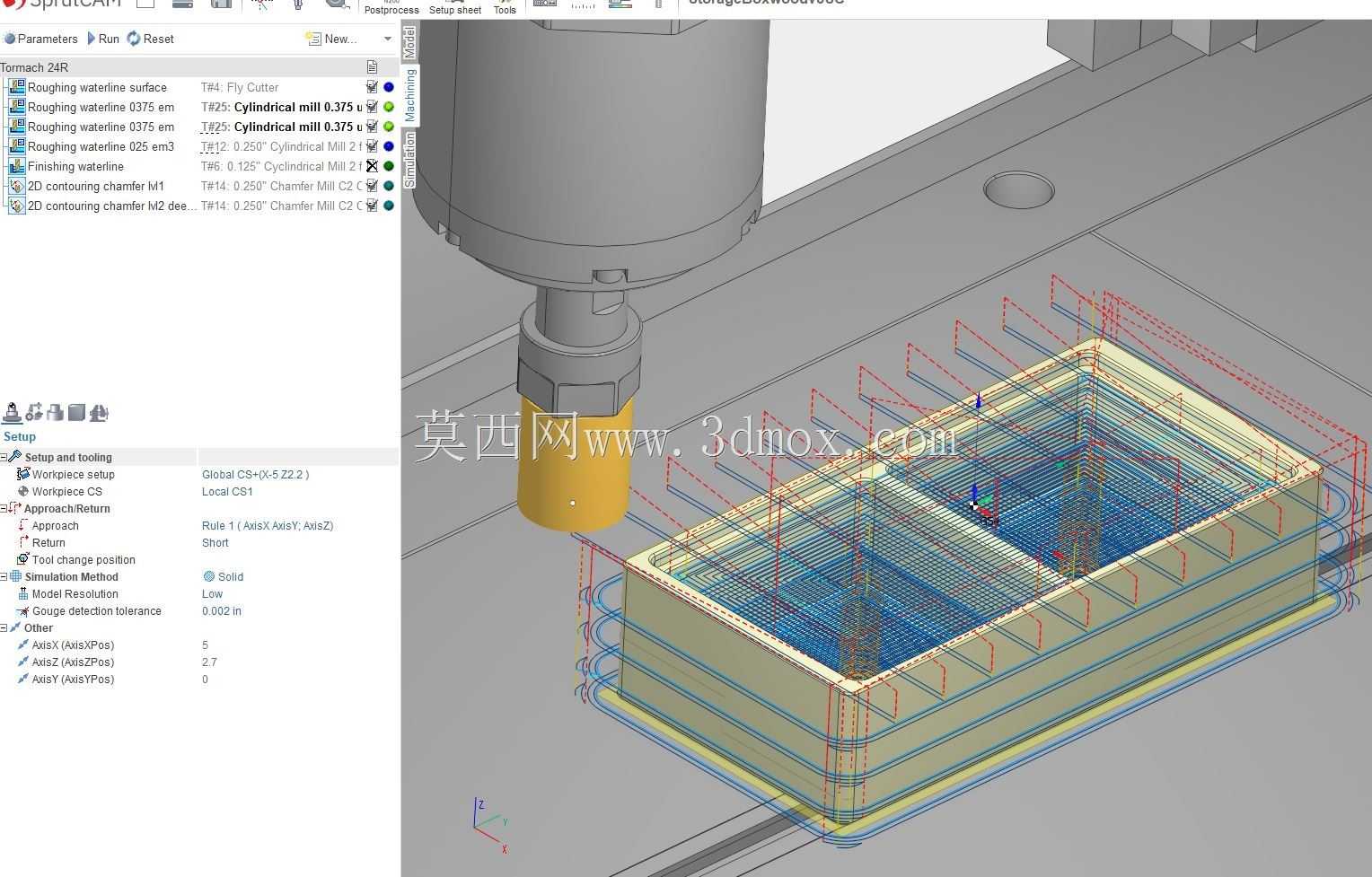1372x877 pixels.
Task: Toggle checkbox for Roughing waterline 025 em3
Action: point(372,146)
